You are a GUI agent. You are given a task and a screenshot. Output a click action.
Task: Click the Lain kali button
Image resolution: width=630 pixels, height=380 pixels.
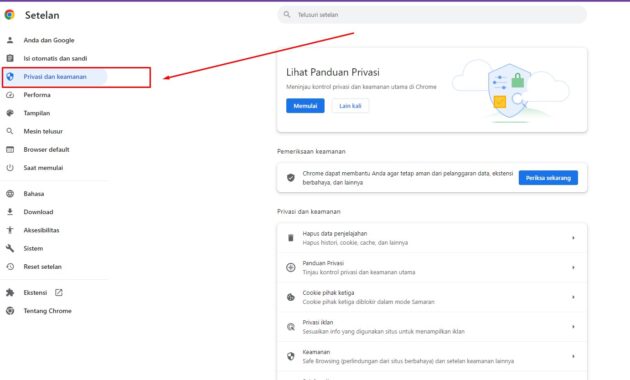click(350, 106)
